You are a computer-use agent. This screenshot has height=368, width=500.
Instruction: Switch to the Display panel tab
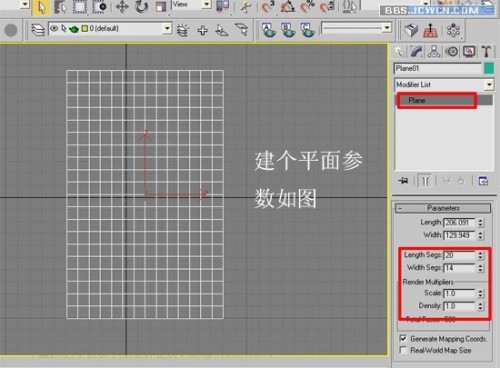(x=469, y=52)
